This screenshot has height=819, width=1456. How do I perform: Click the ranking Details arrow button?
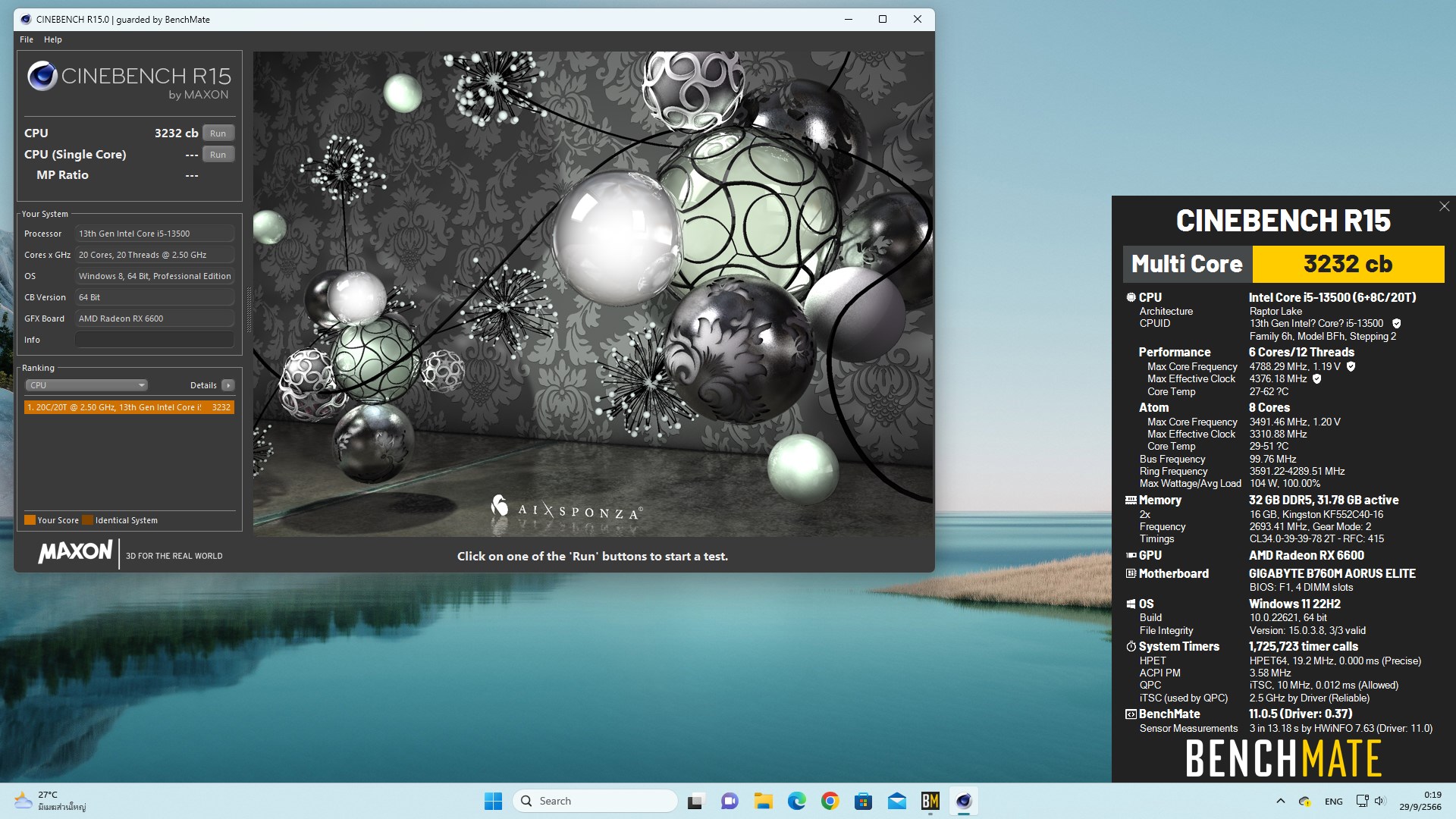coord(227,385)
